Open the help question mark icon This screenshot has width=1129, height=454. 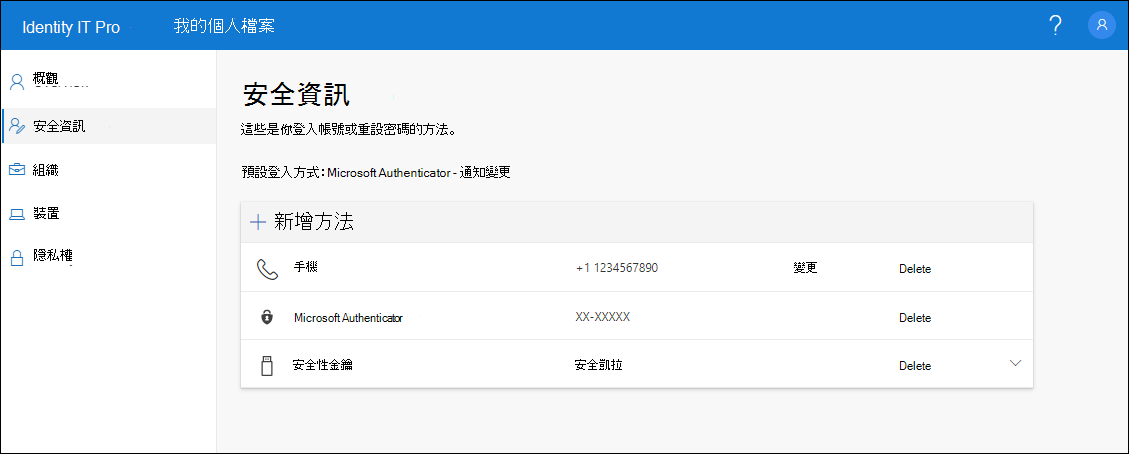point(1056,25)
